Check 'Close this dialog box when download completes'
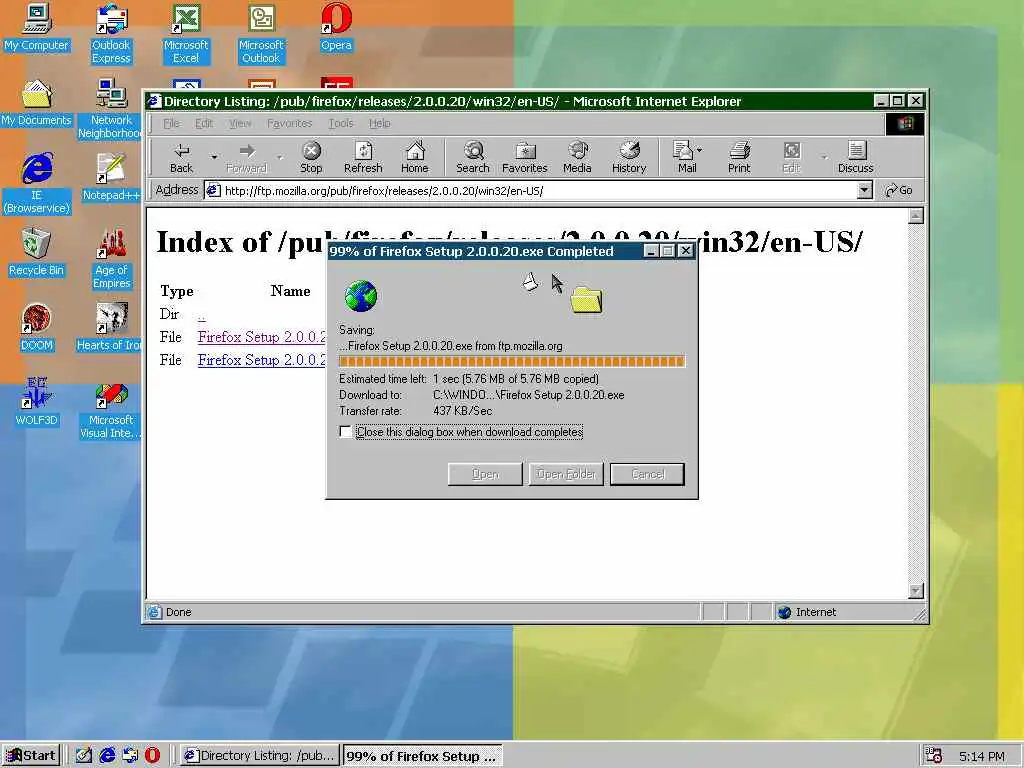Screen dimensions: 1024x768 (x=345, y=432)
